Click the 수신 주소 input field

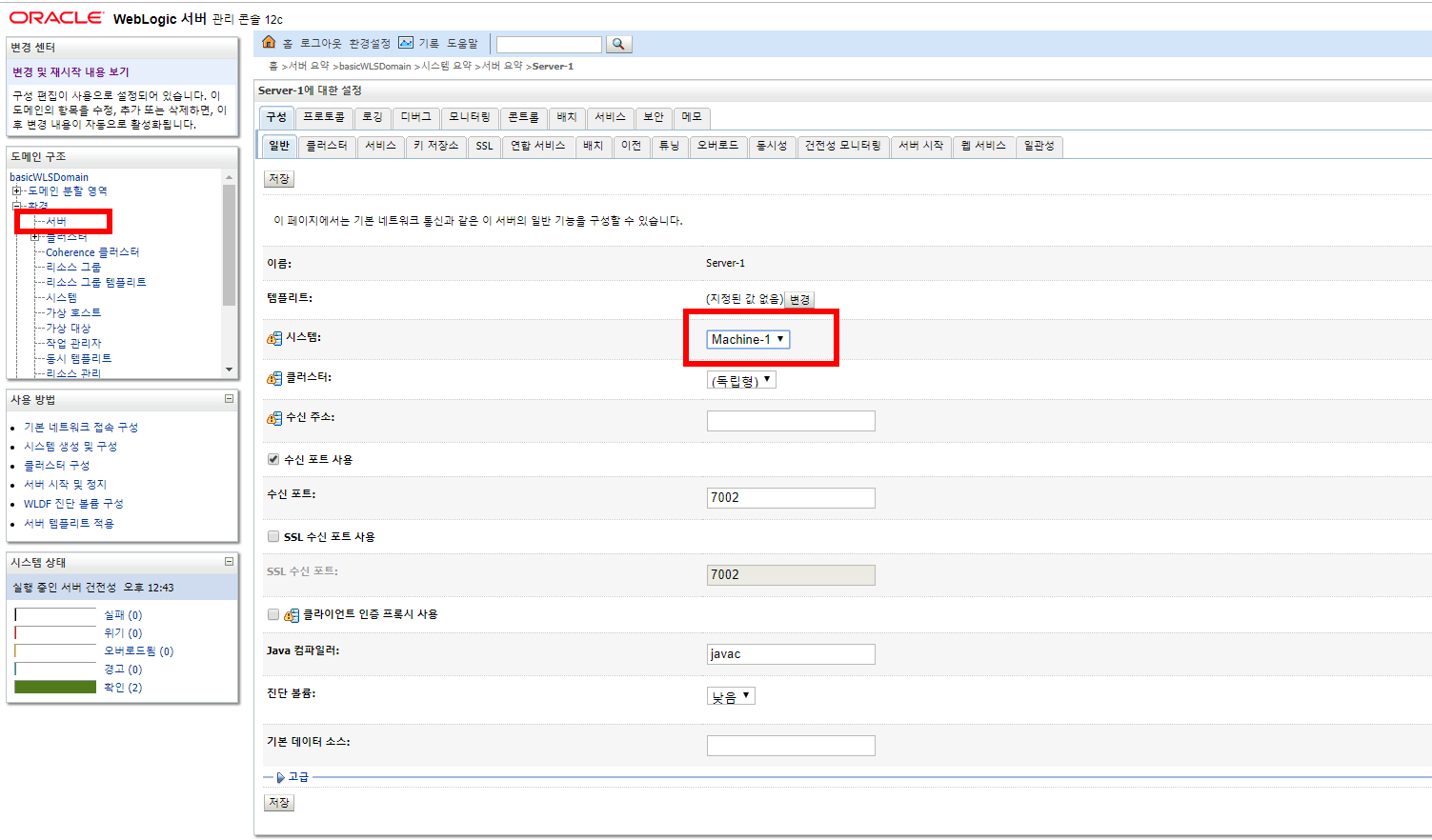point(791,421)
